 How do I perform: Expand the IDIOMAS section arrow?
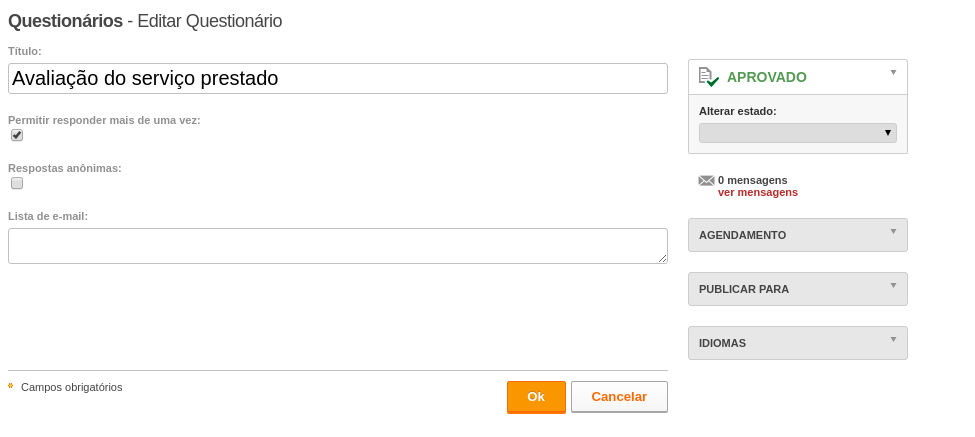click(894, 340)
